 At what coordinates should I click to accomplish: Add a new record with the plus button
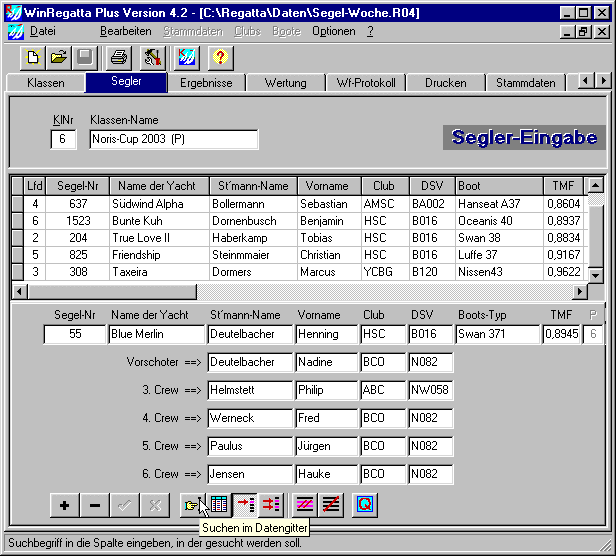(65, 506)
